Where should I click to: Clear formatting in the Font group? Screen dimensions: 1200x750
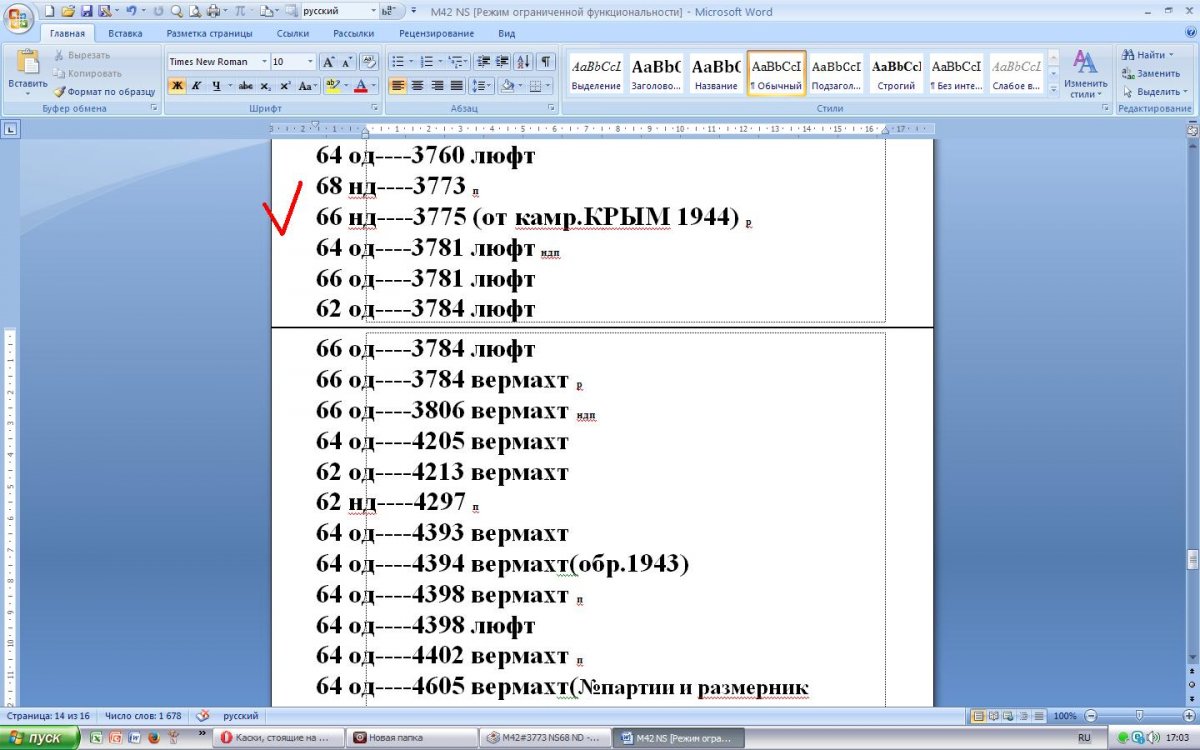pos(368,61)
